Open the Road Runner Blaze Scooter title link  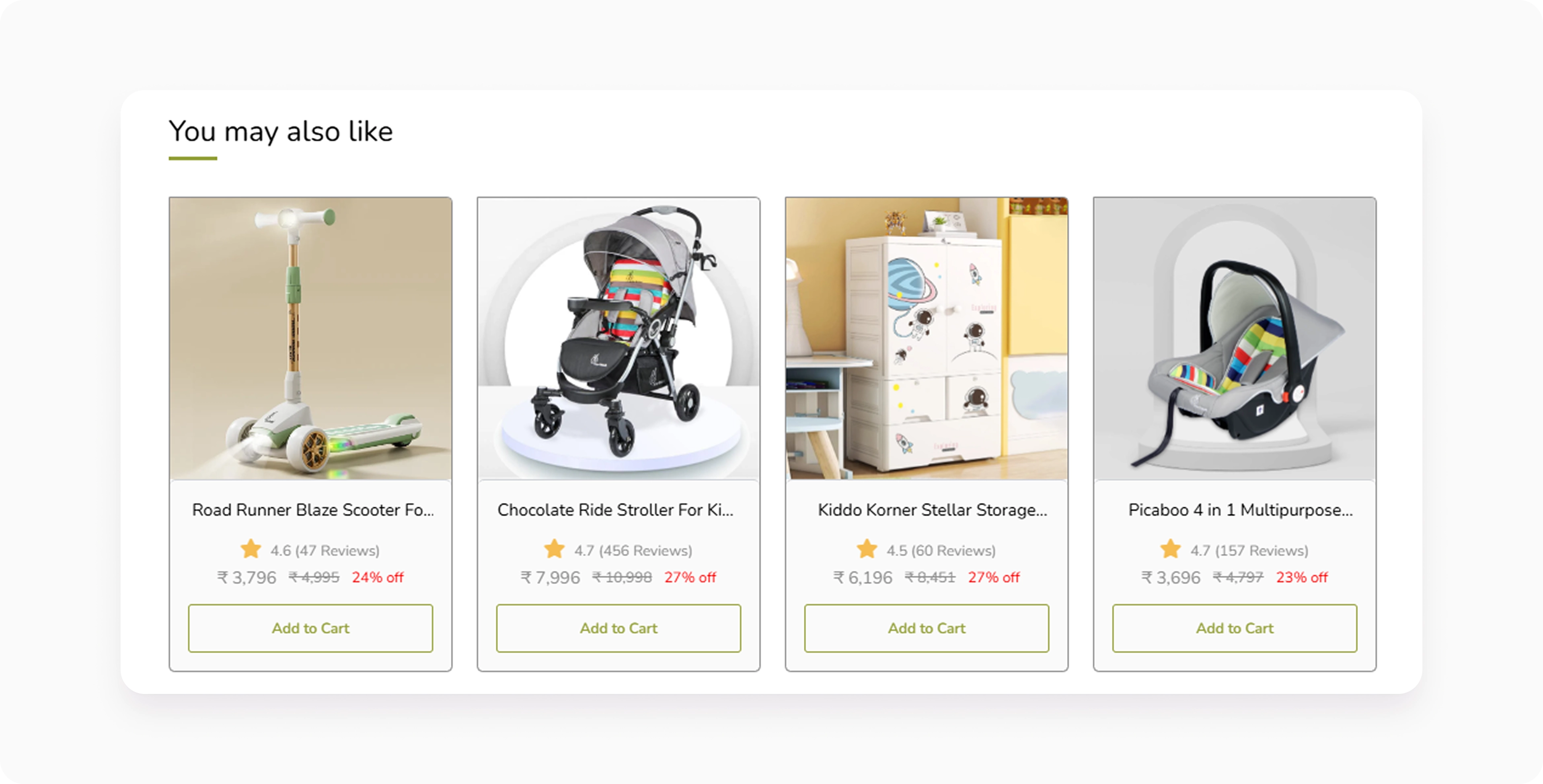(313, 510)
